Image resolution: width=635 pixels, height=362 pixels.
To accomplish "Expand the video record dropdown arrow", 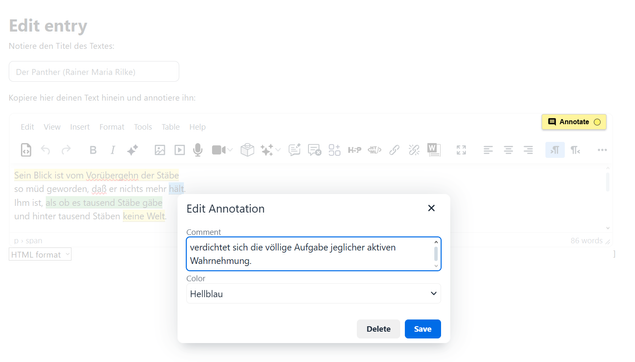I will [x=230, y=150].
